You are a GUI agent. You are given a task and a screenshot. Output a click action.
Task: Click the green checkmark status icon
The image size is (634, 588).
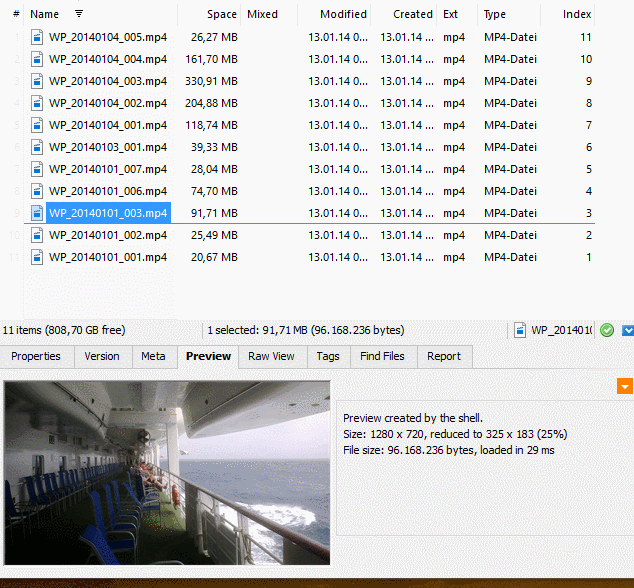tap(606, 330)
